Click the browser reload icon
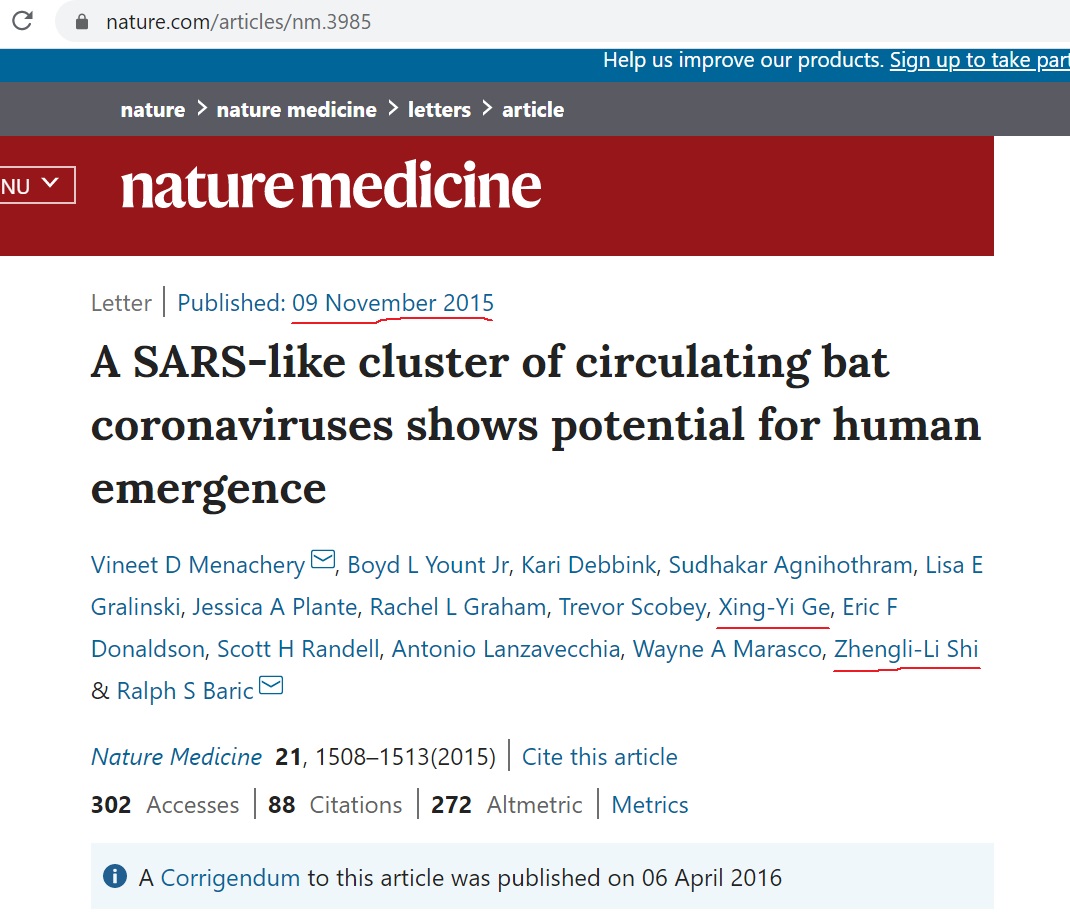Screen dimensions: 1070x913 (x=22, y=21)
